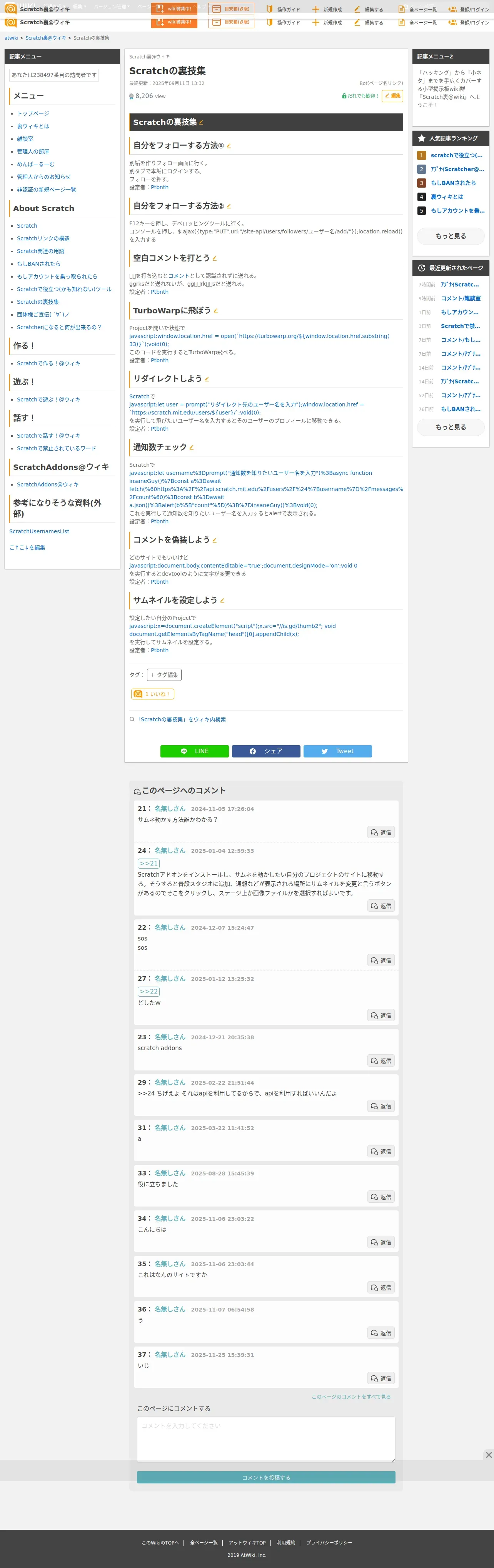Submit with コメントを投稿する button
Image resolution: width=494 pixels, height=1568 pixels.
266,1477
